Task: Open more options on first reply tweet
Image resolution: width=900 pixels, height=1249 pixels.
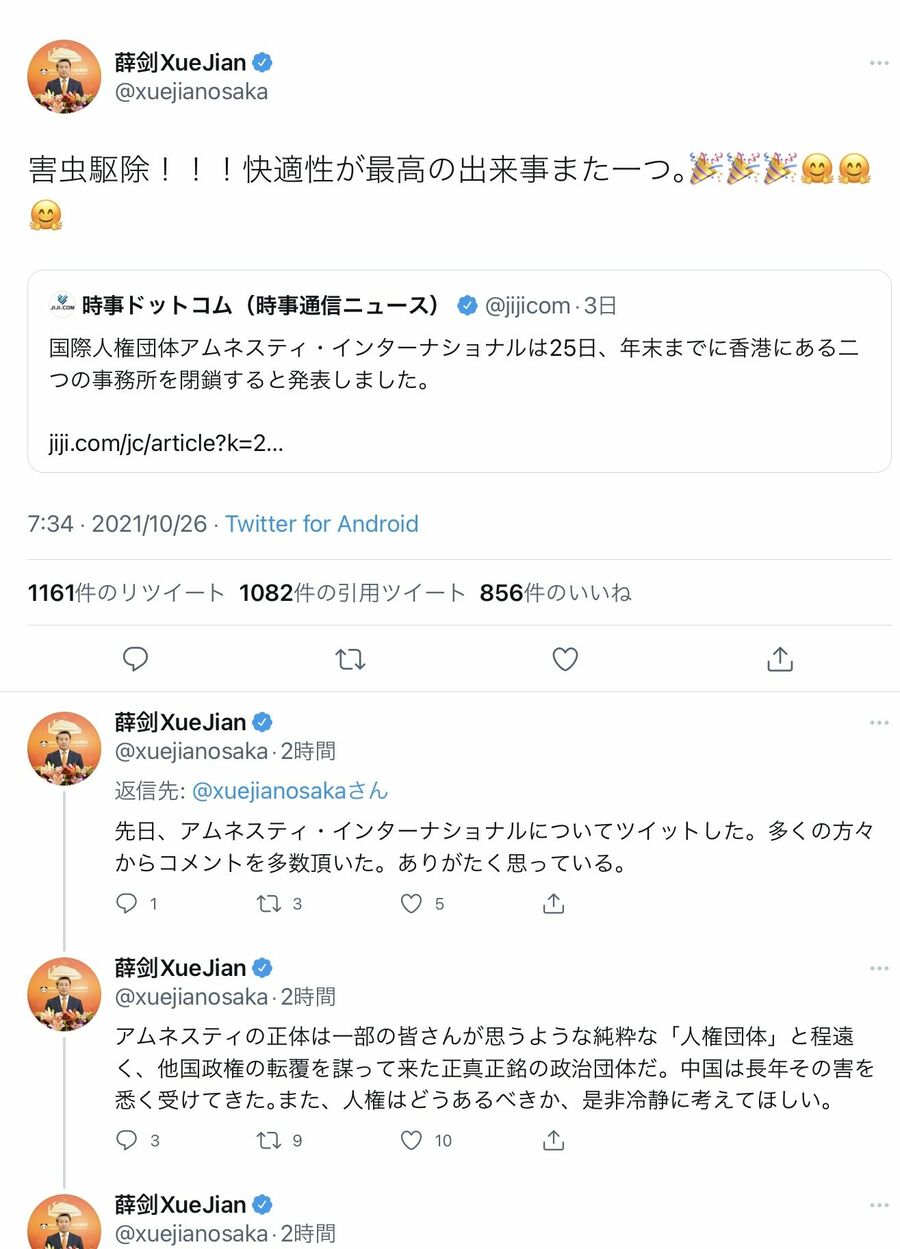Action: (x=878, y=723)
